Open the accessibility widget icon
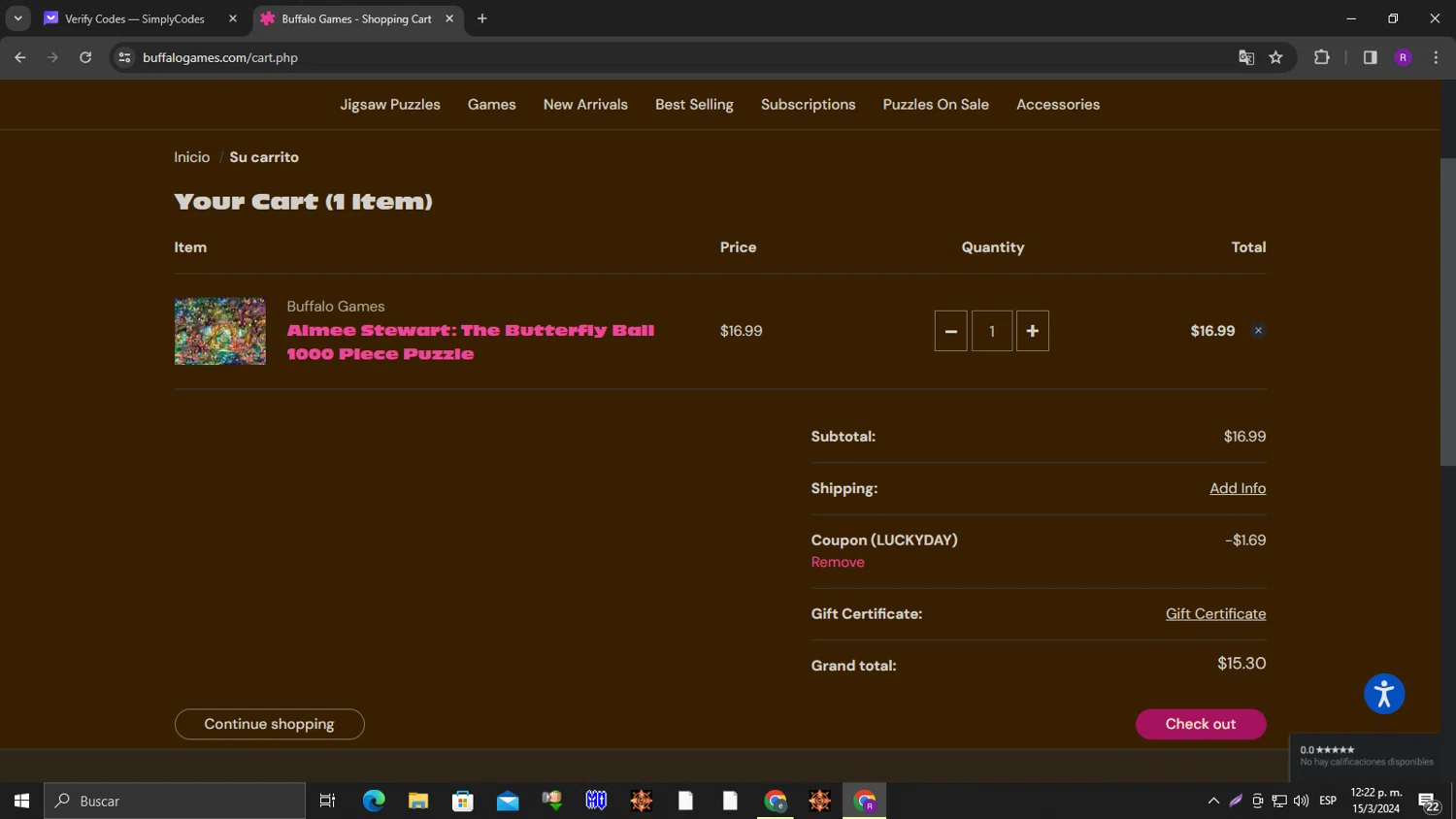Viewport: 1456px width, 819px height. 1384,694
